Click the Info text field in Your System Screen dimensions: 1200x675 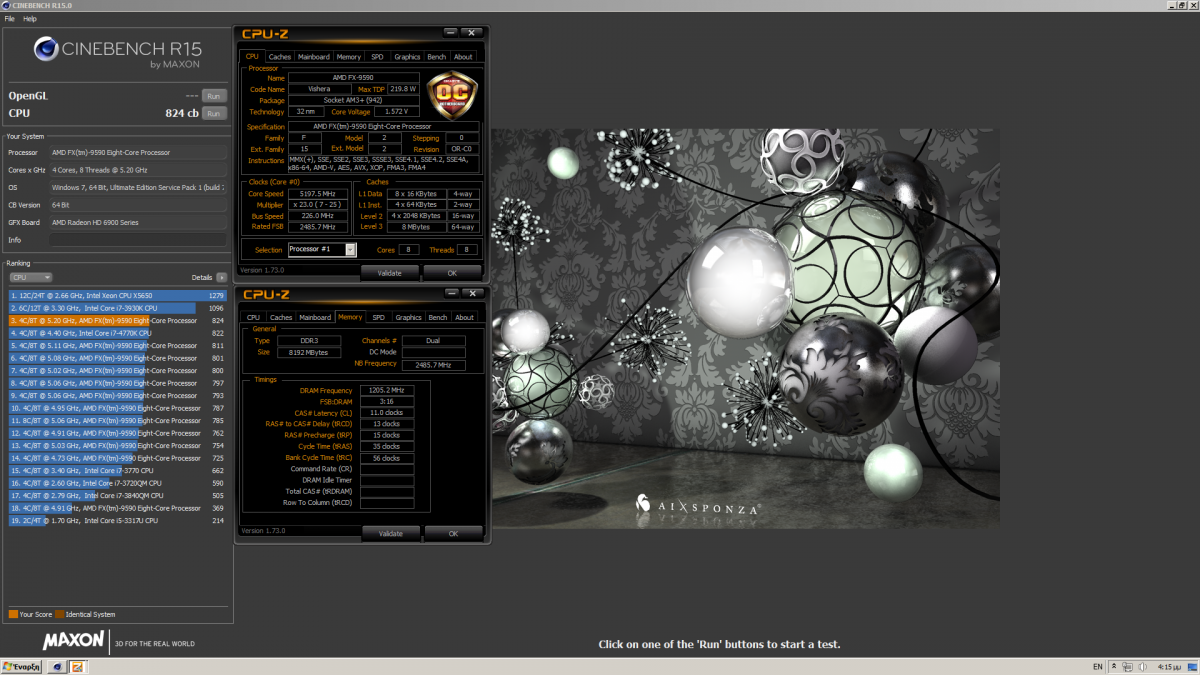138,240
